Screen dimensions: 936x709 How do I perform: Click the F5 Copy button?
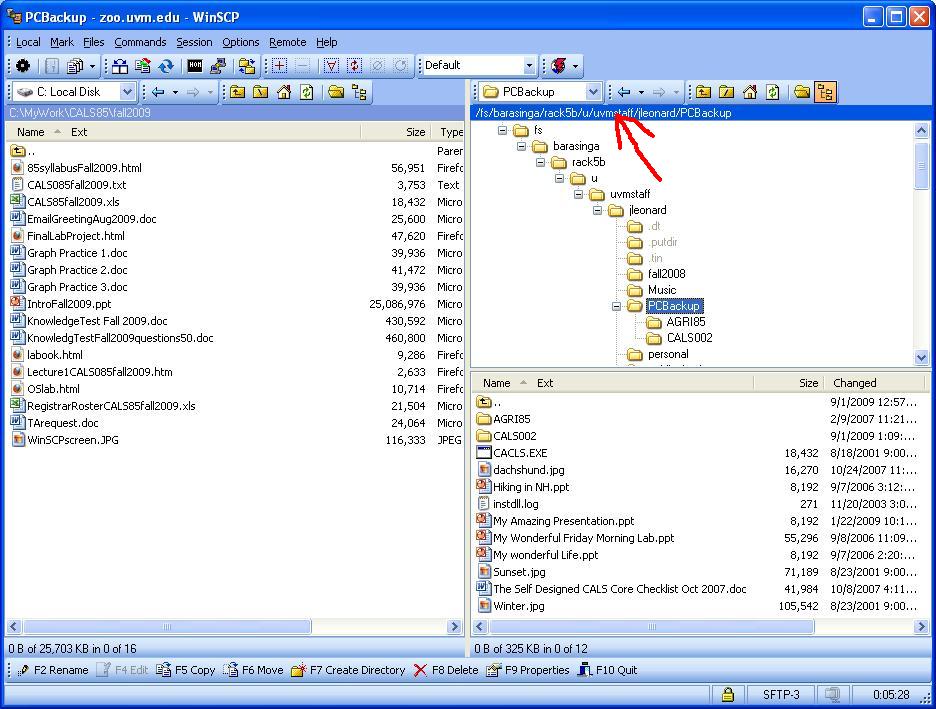[186, 670]
